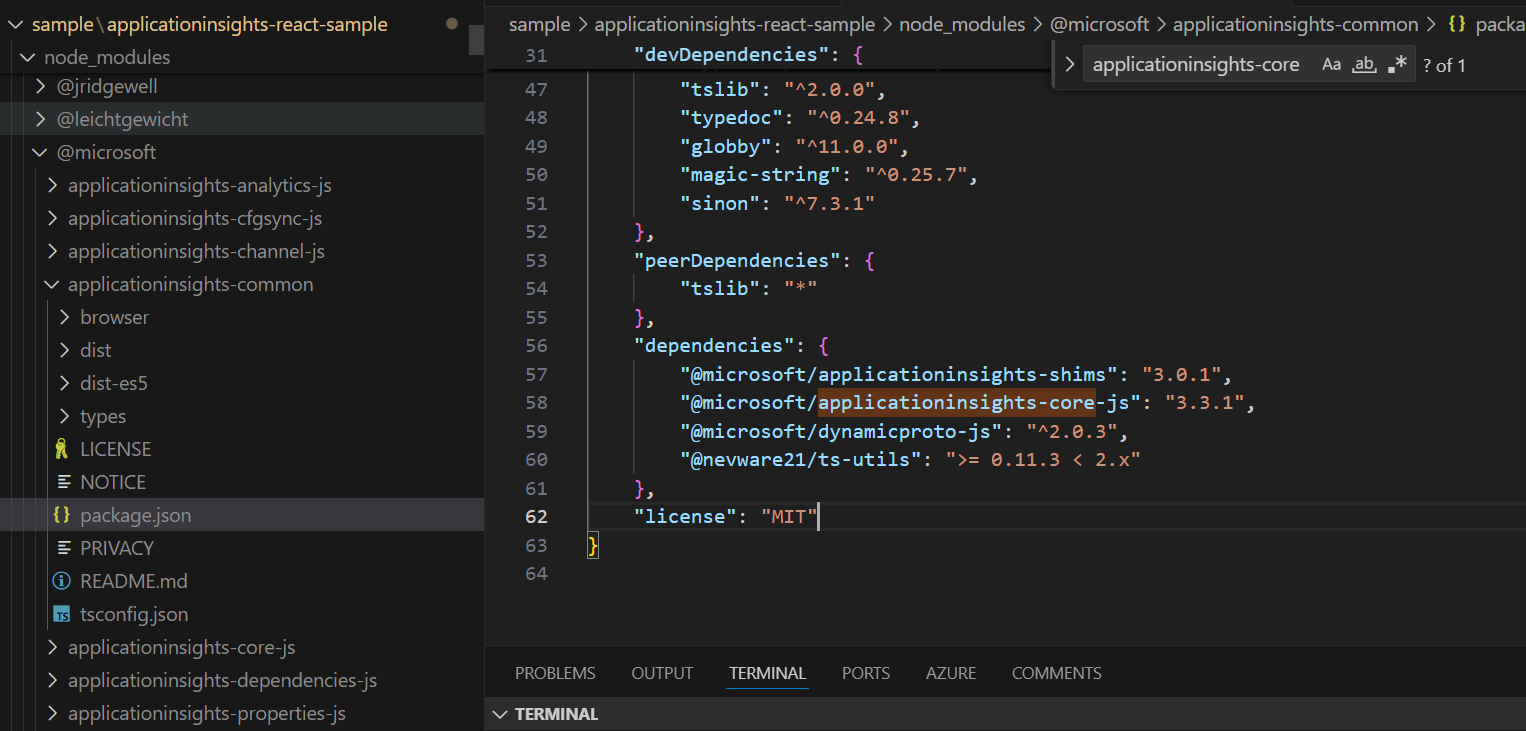Open the PRIVACY file

(117, 548)
